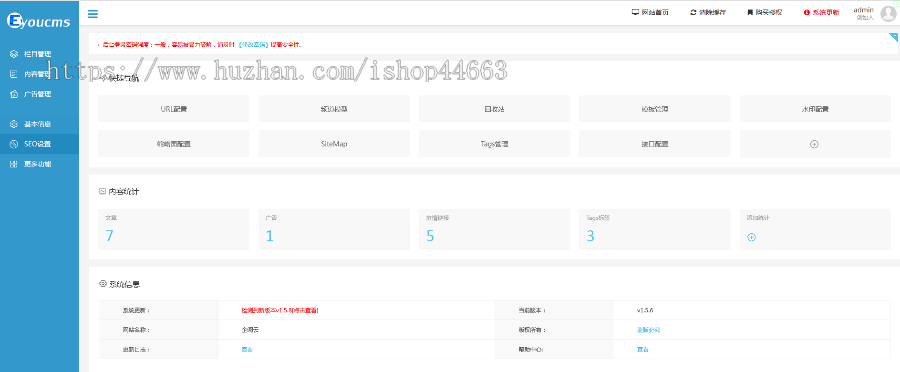Screen dimensions: 900x372
Task: Toggle the hamburger sidebar menu icon
Action: [x=92, y=14]
